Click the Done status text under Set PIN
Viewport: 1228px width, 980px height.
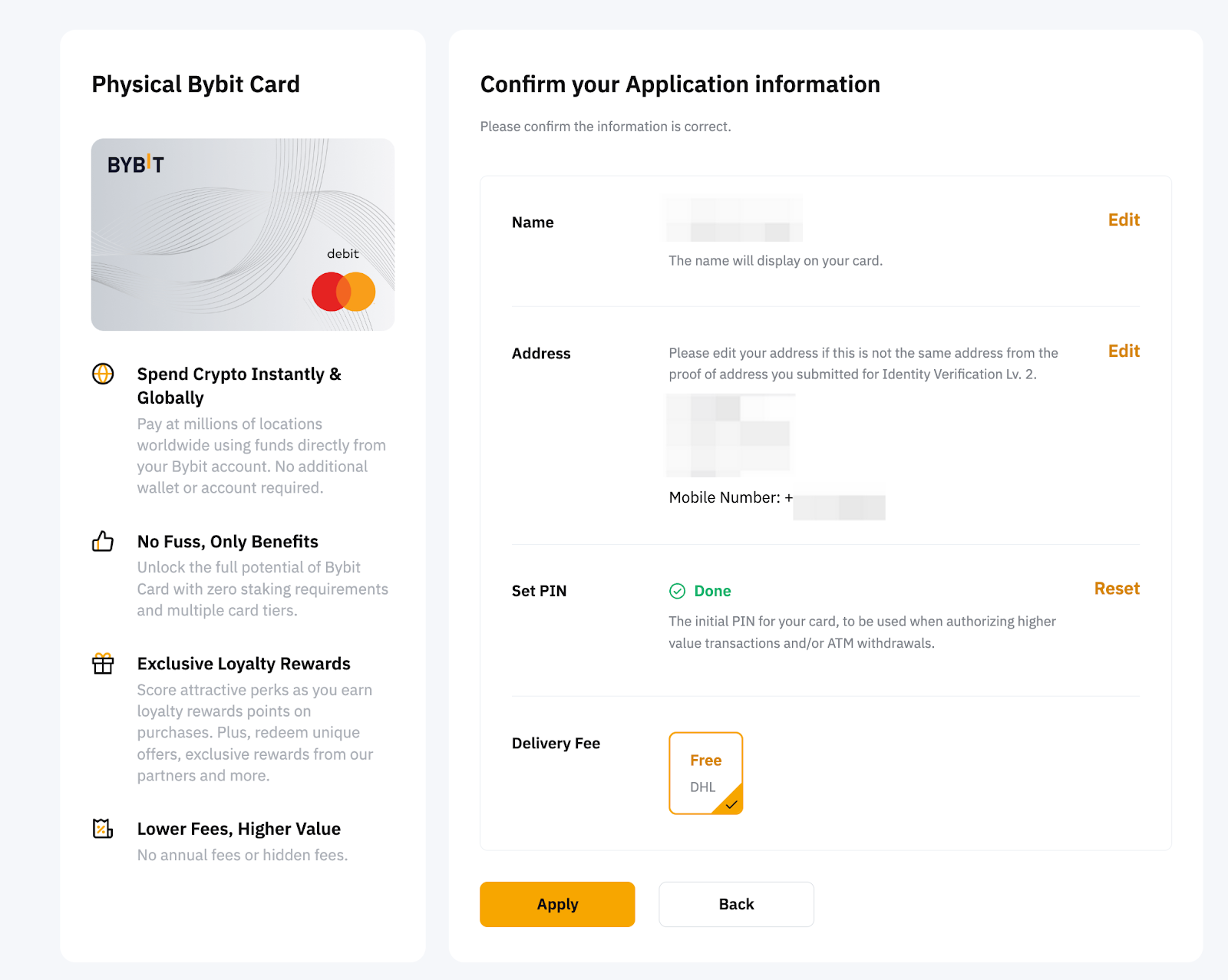coord(712,591)
